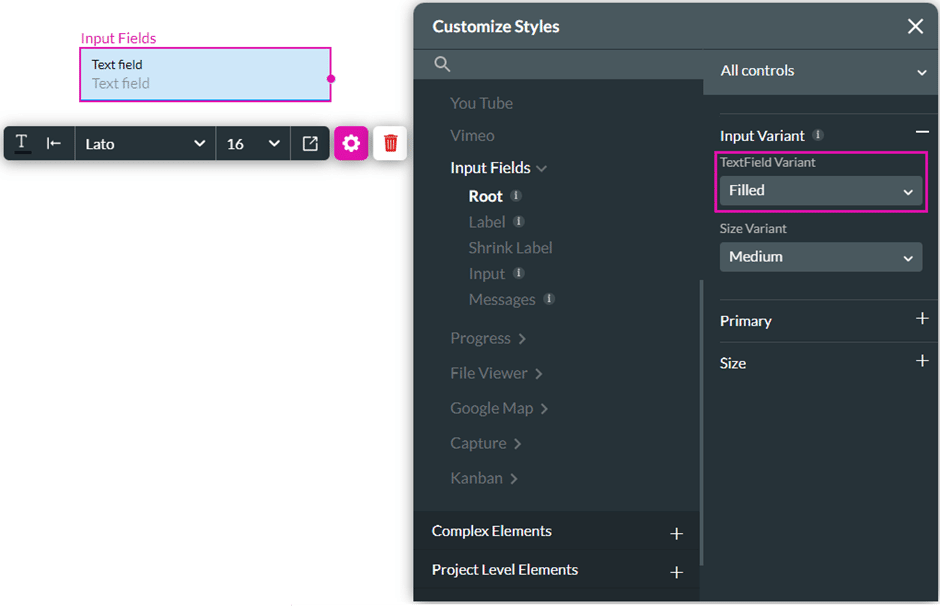Open the font size 16 dropdown
The height and width of the screenshot is (606, 940).
pyautogui.click(x=253, y=143)
